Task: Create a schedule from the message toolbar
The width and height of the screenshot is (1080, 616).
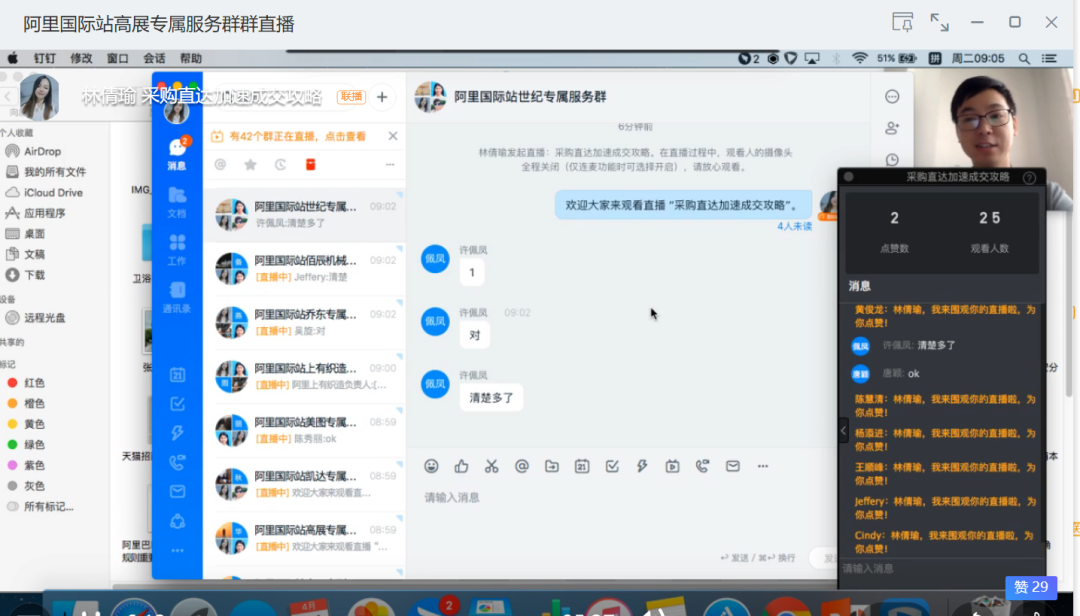Action: click(x=582, y=466)
